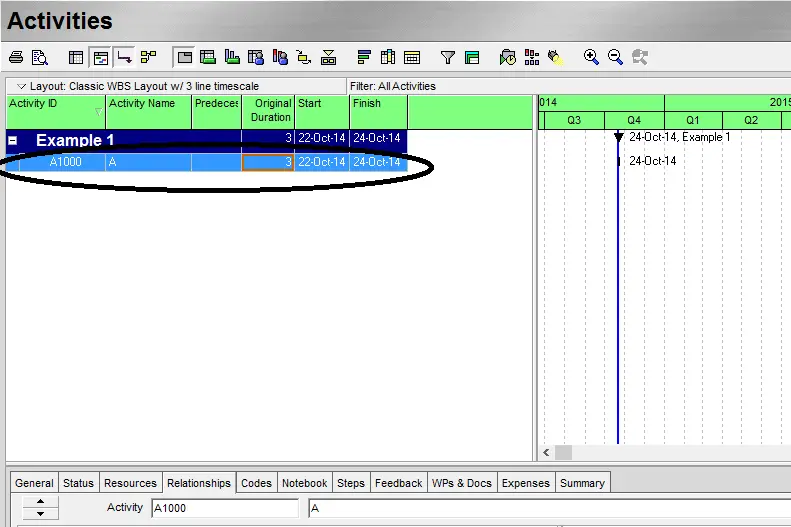The height and width of the screenshot is (527, 791).
Task: Zoom in on the timescale
Action: [x=591, y=57]
